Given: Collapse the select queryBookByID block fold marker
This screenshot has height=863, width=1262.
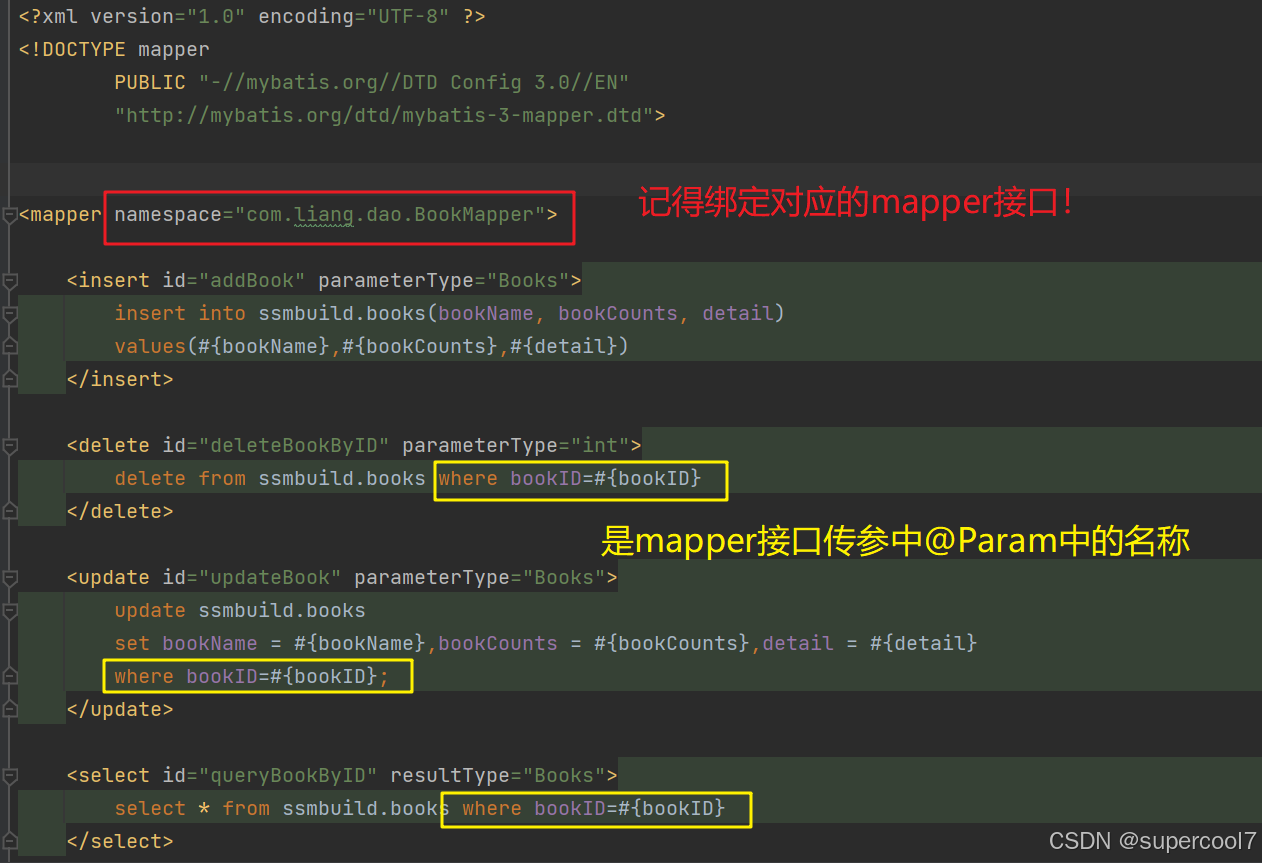Looking at the screenshot, I should 9,775.
